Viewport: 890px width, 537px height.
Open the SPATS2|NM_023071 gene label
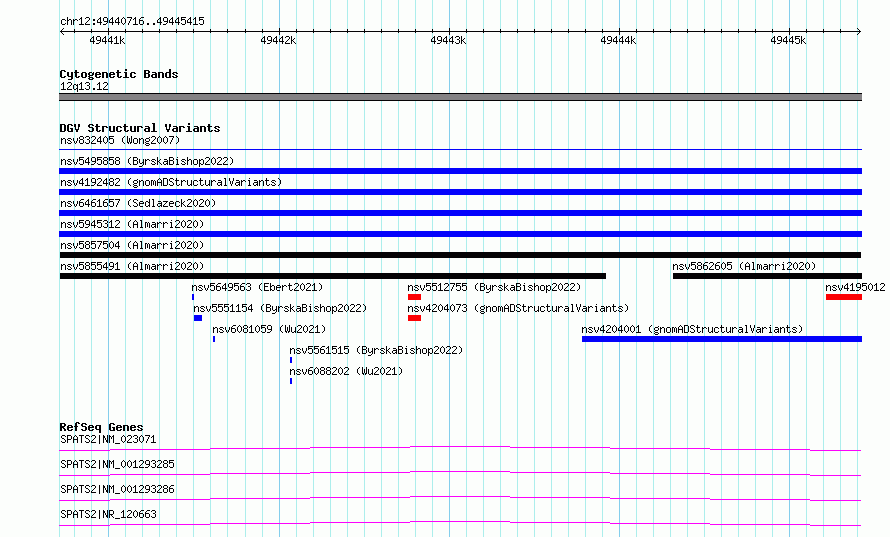click(108, 439)
